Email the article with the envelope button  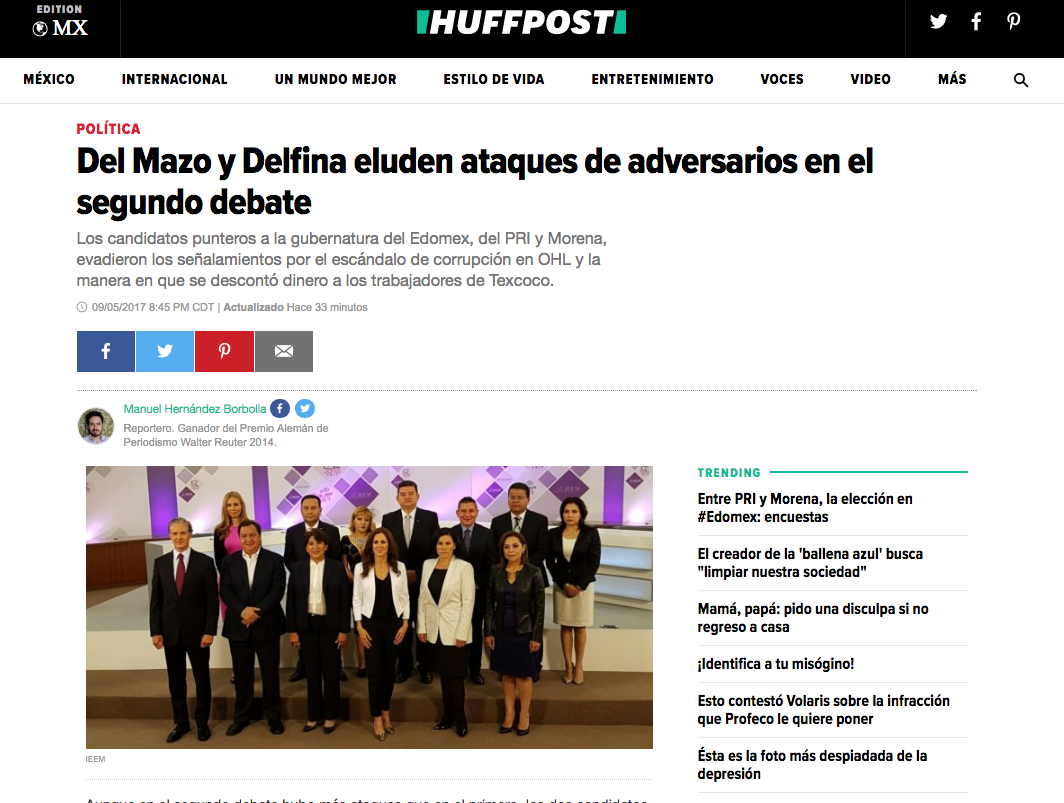pyautogui.click(x=284, y=351)
